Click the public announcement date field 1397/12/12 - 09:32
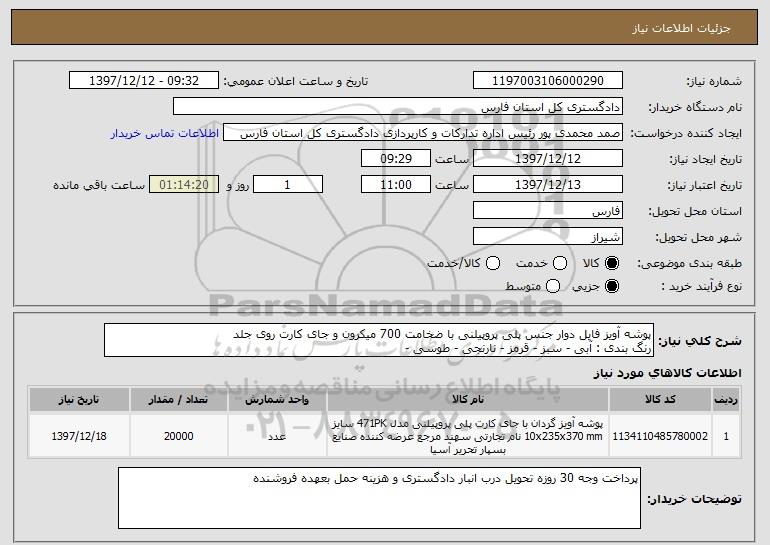 [144, 81]
